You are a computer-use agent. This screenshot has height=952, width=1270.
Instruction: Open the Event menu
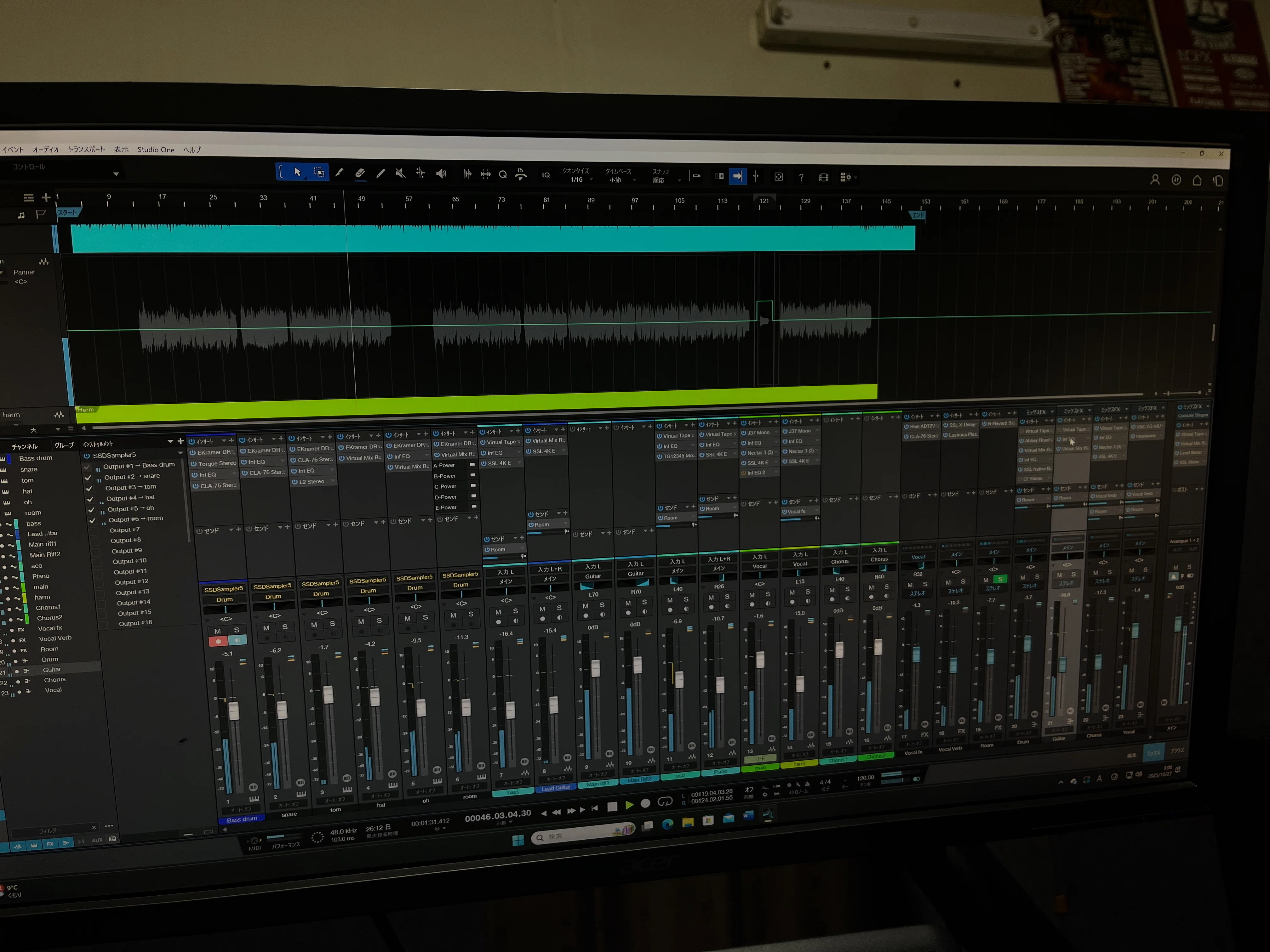(x=13, y=150)
